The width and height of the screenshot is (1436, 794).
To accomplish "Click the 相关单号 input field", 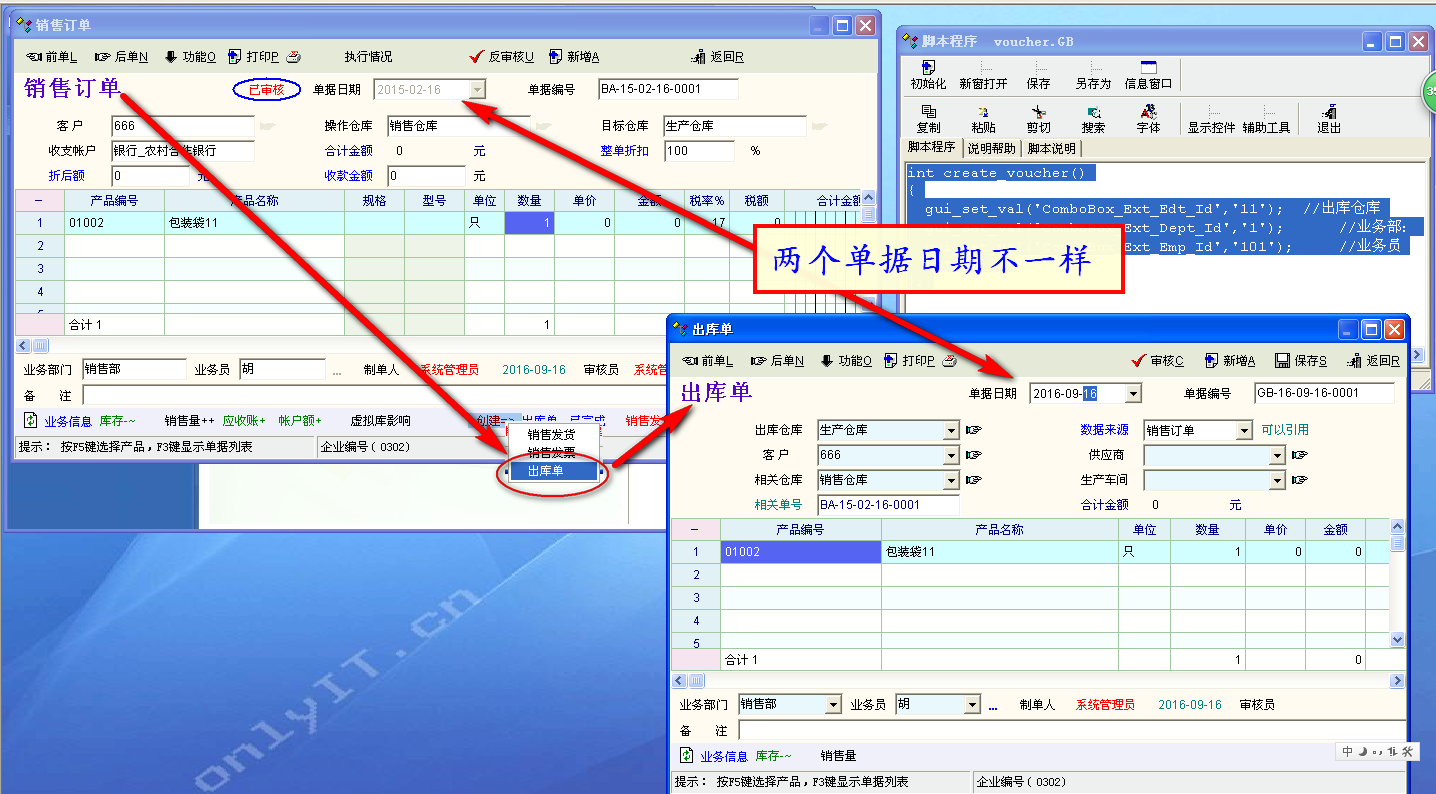I will [887, 505].
